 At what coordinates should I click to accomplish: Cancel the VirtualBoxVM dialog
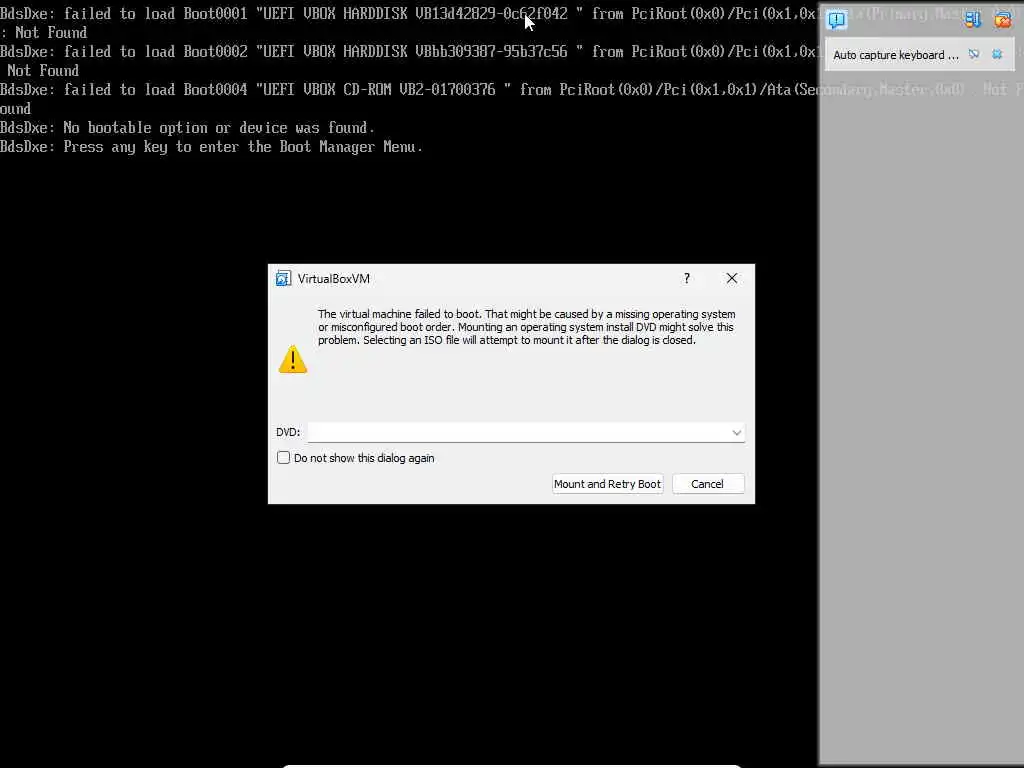click(x=707, y=484)
